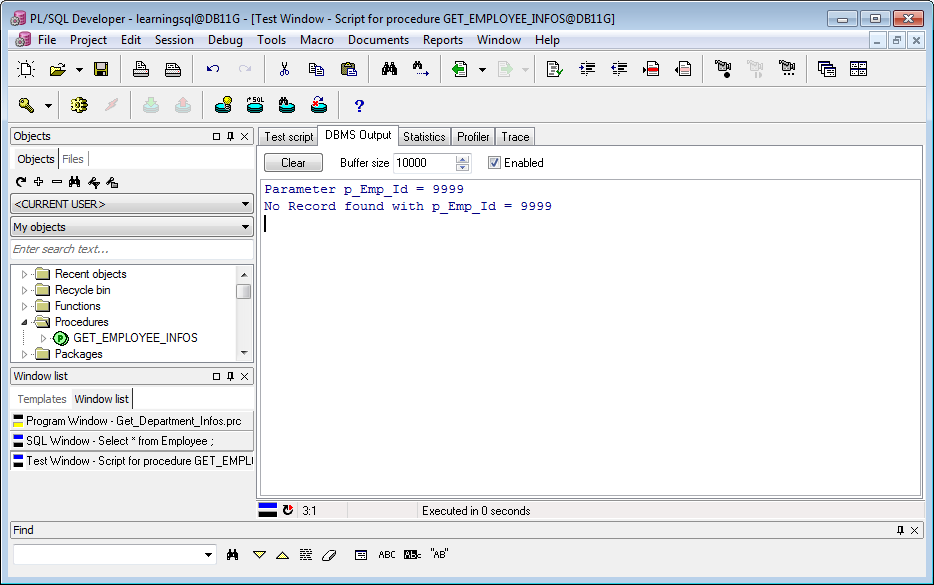Expand the Functions folder
The image size is (934, 585).
click(24, 307)
